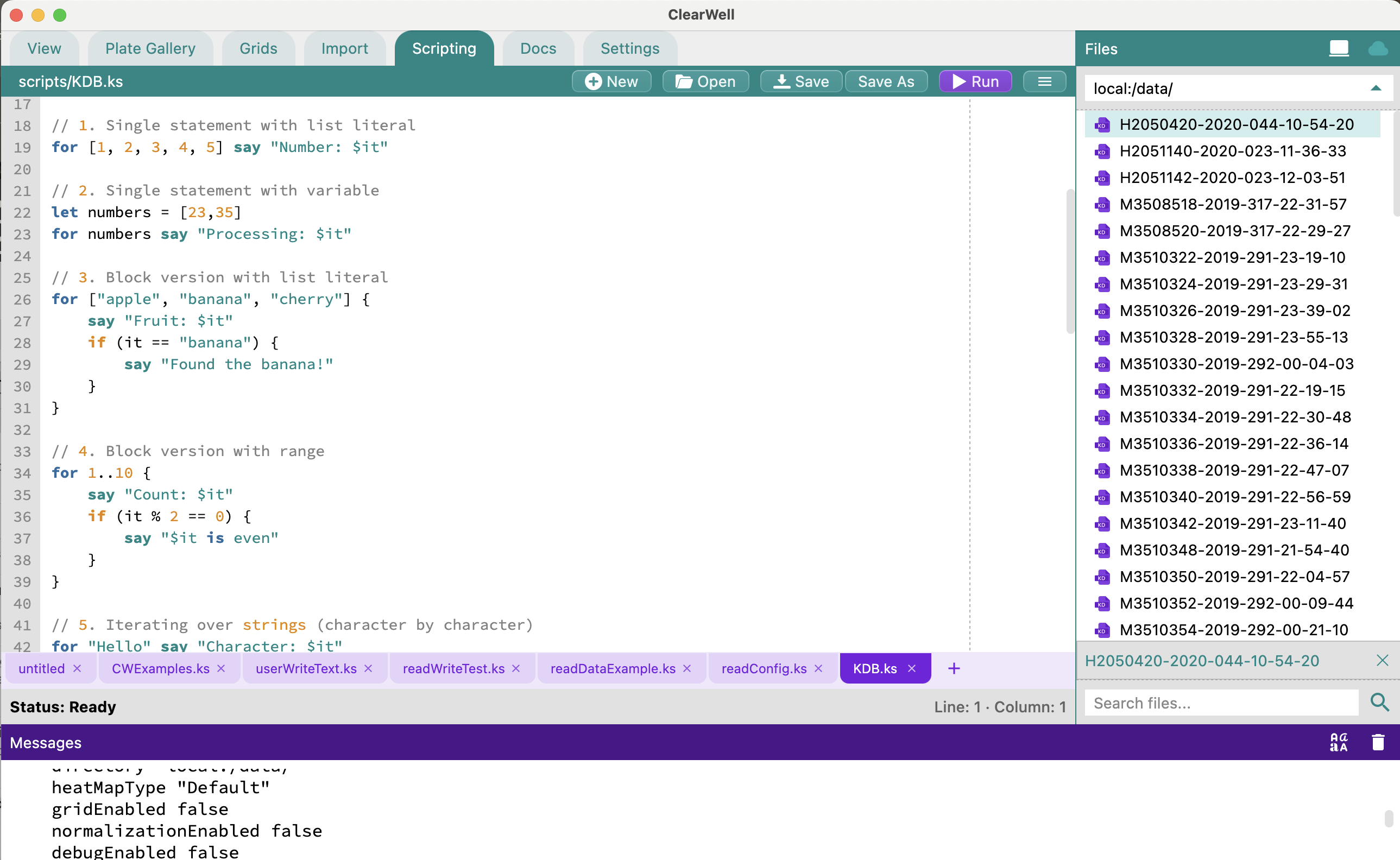
Task: Switch to the readWriteTest.ks tab
Action: tap(453, 668)
